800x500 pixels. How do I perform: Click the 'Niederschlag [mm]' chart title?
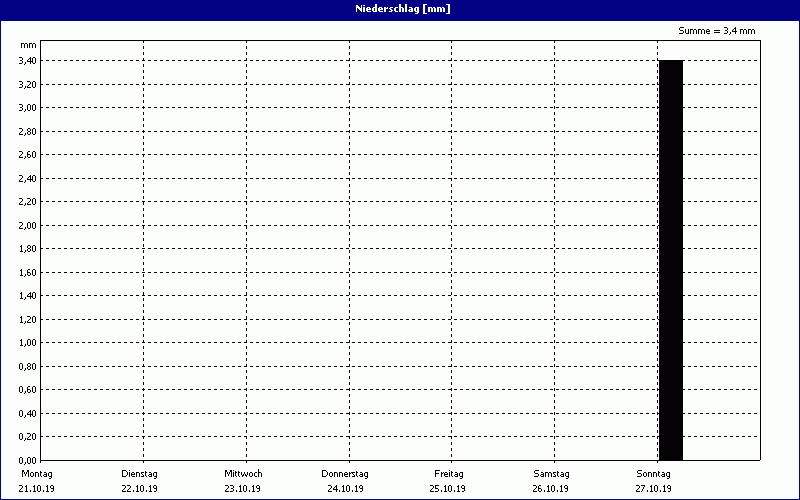pyautogui.click(x=403, y=9)
